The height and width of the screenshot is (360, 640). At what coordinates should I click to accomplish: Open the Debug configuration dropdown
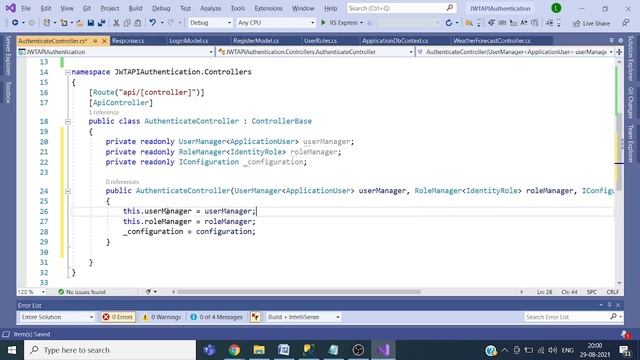[x=210, y=23]
